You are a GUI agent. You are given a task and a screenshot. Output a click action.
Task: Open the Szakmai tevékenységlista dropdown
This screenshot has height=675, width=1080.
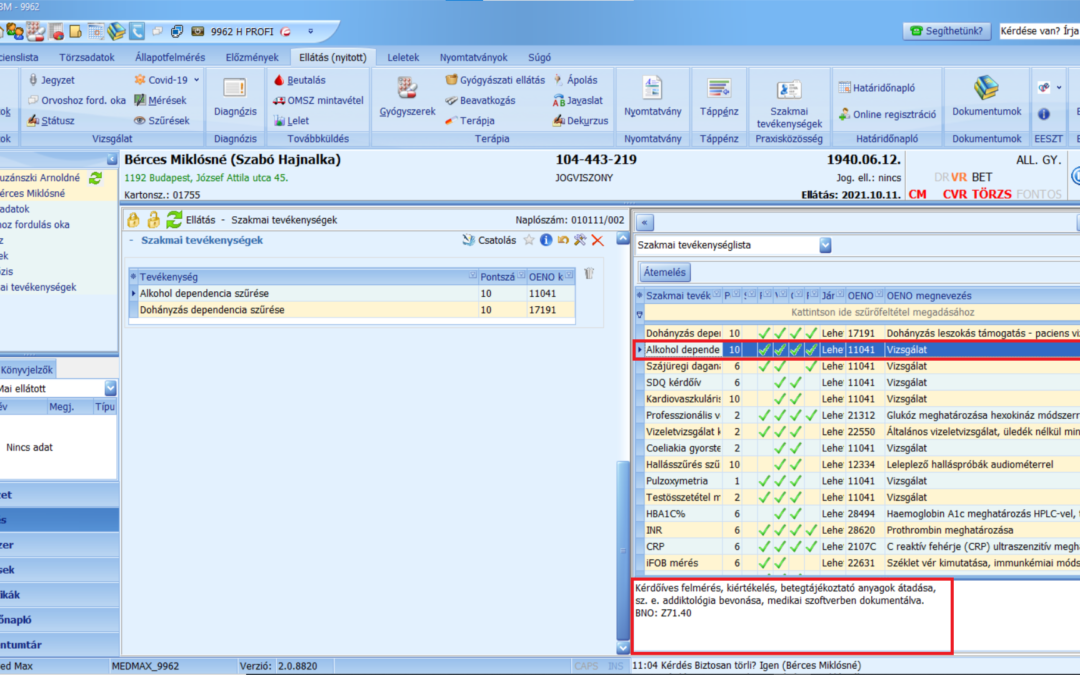pos(825,245)
